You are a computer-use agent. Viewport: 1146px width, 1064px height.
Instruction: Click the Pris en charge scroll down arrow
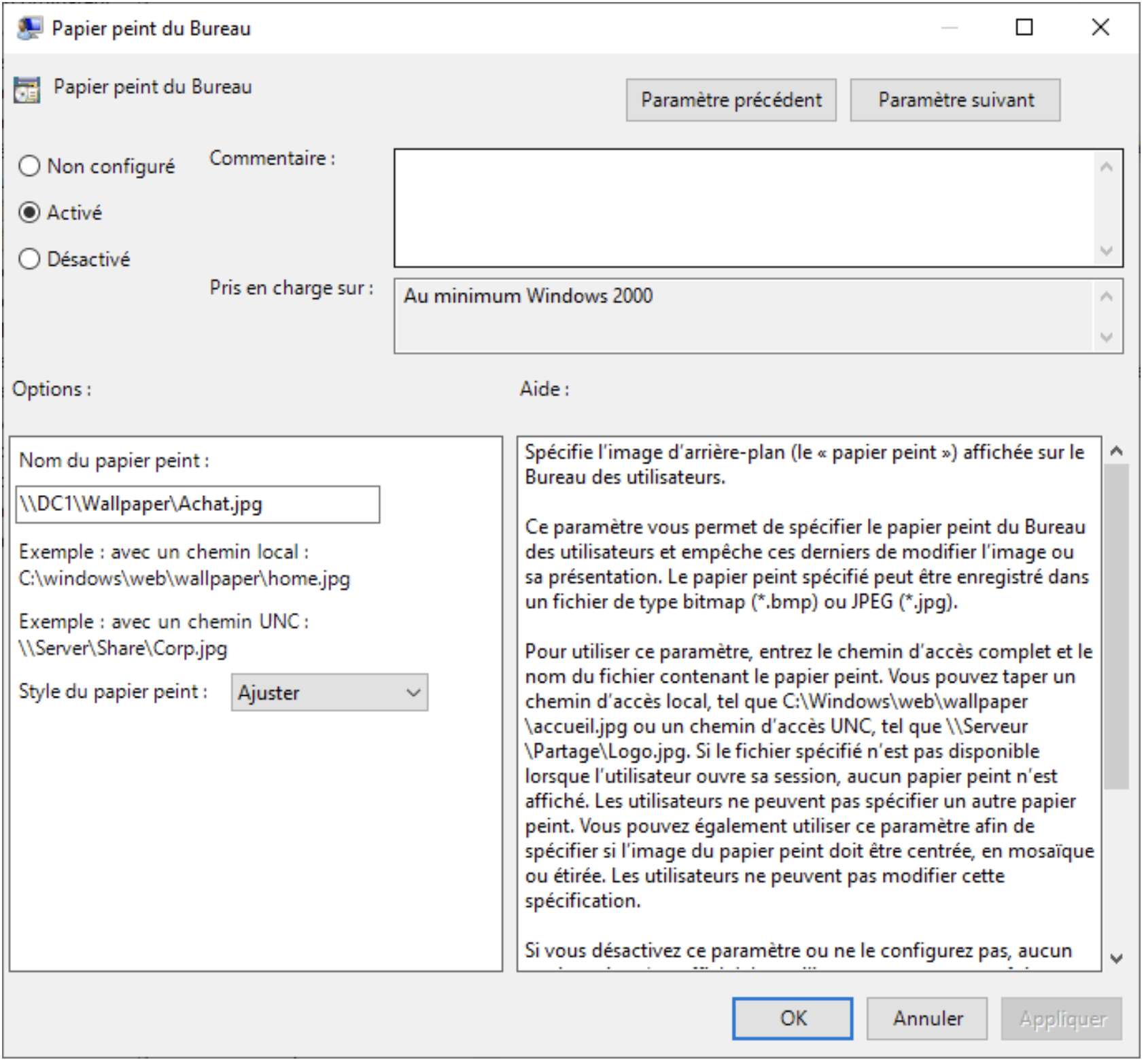(x=1107, y=337)
